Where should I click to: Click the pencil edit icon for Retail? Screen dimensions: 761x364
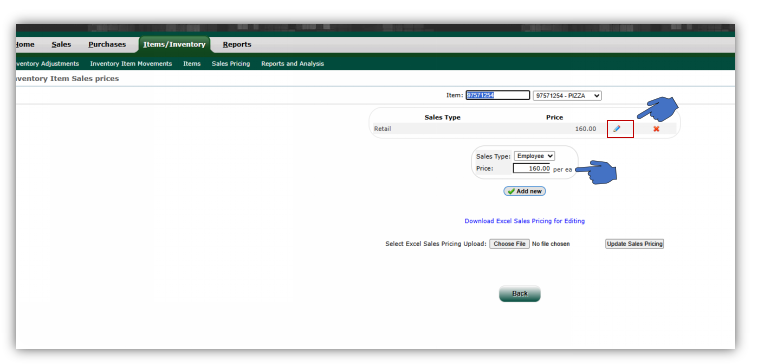pyautogui.click(x=616, y=129)
